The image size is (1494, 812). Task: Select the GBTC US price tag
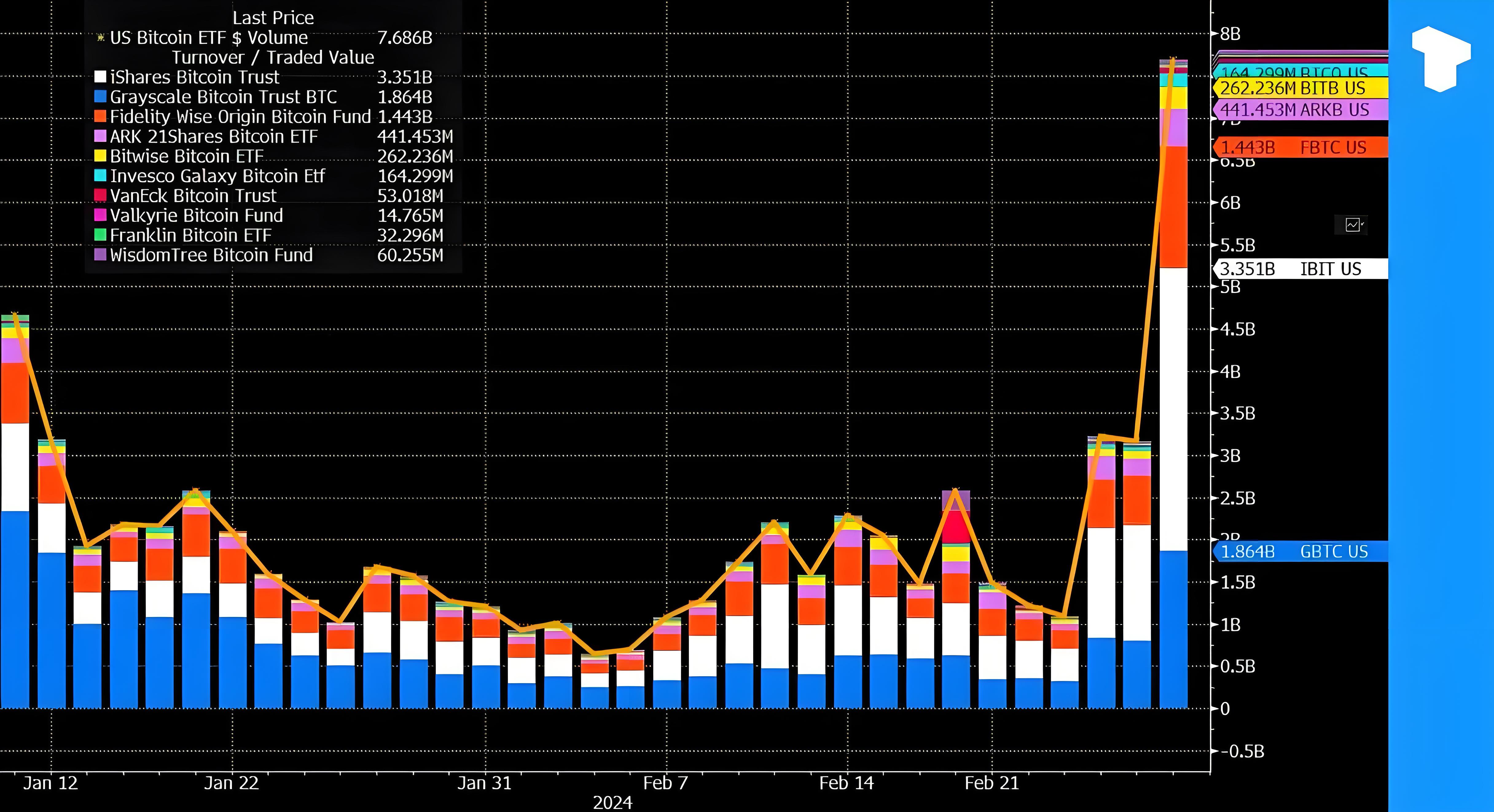pyautogui.click(x=1301, y=552)
